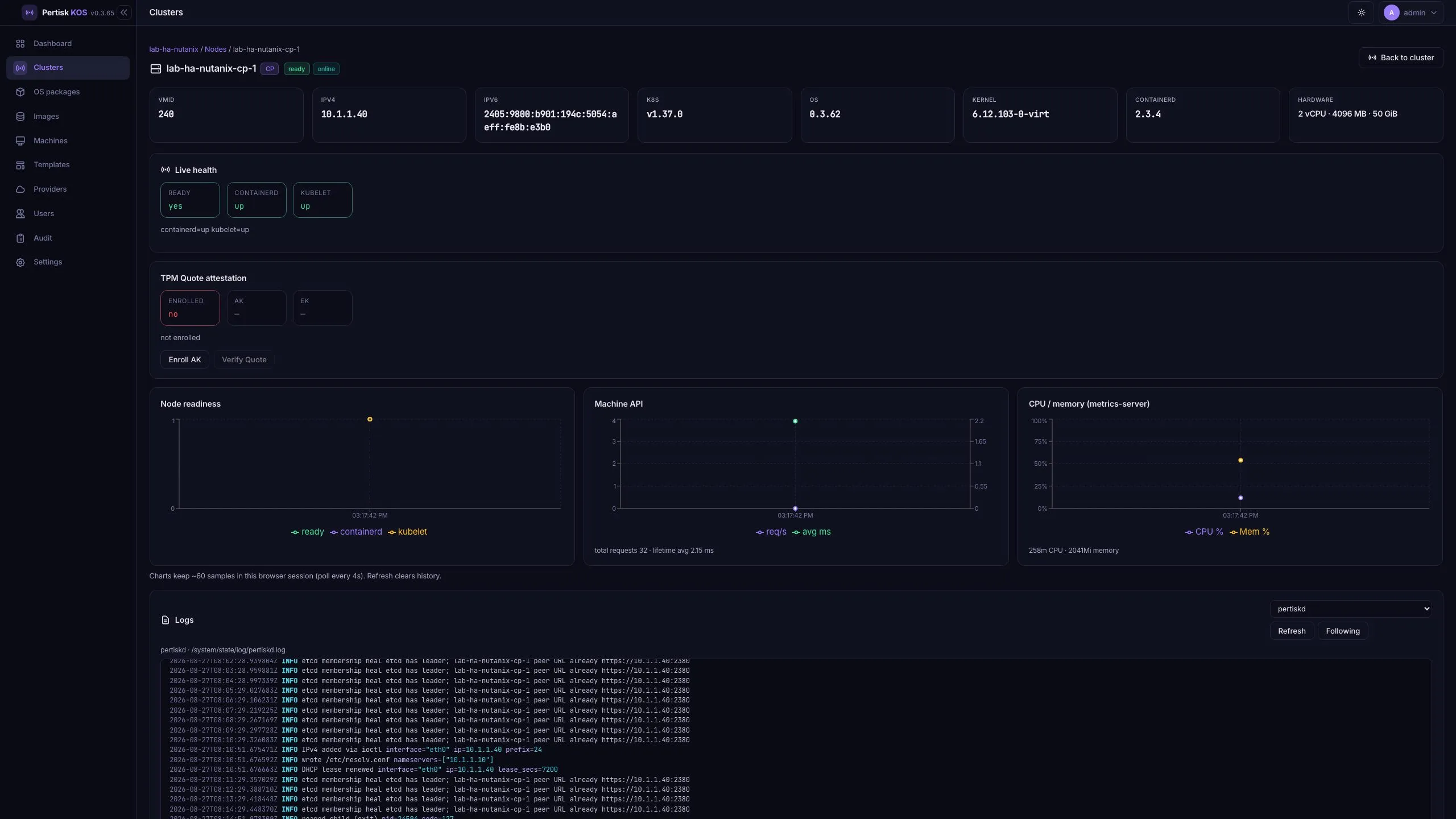Click the admin avatar circle
The height and width of the screenshot is (819, 1456).
(1391, 13)
